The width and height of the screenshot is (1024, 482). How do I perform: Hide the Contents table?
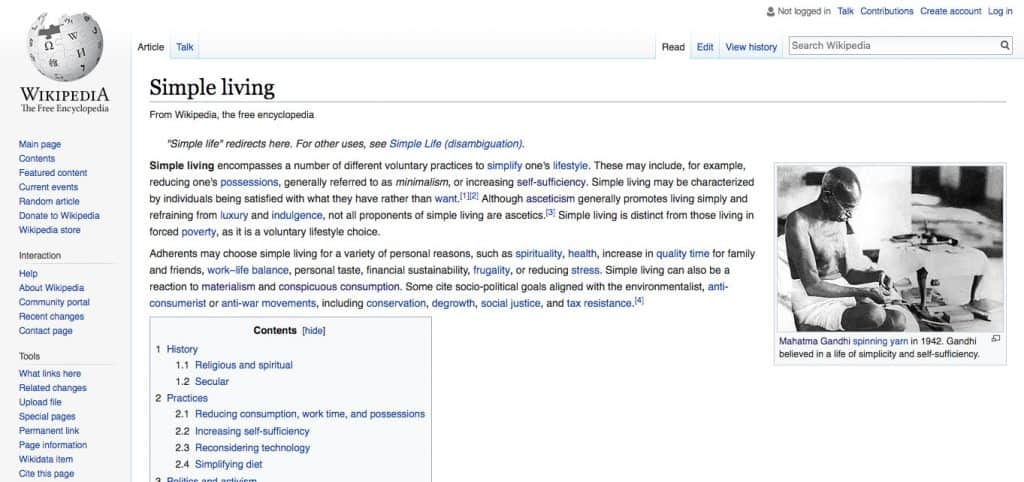tap(313, 330)
